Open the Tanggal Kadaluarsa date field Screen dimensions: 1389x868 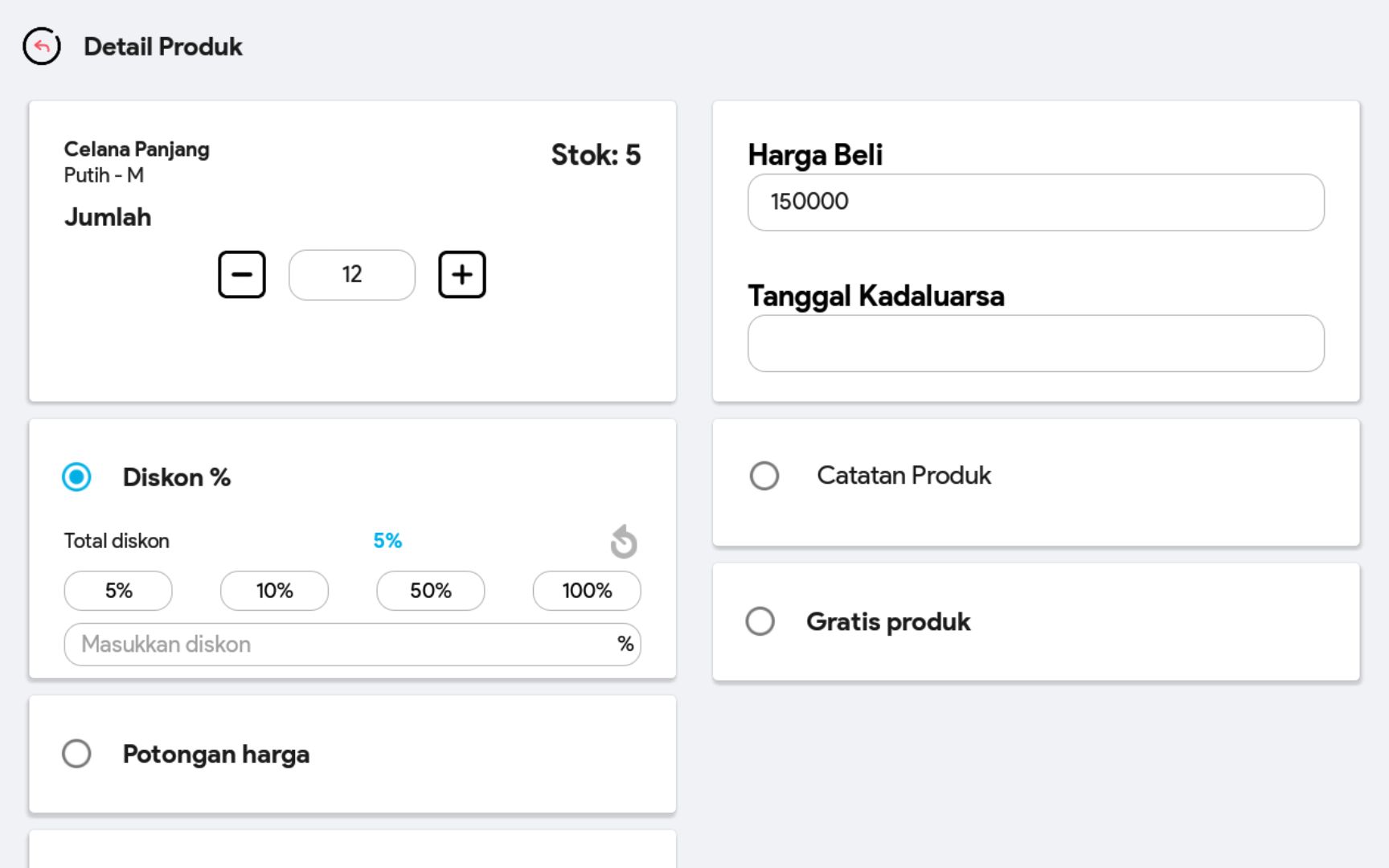[1035, 344]
